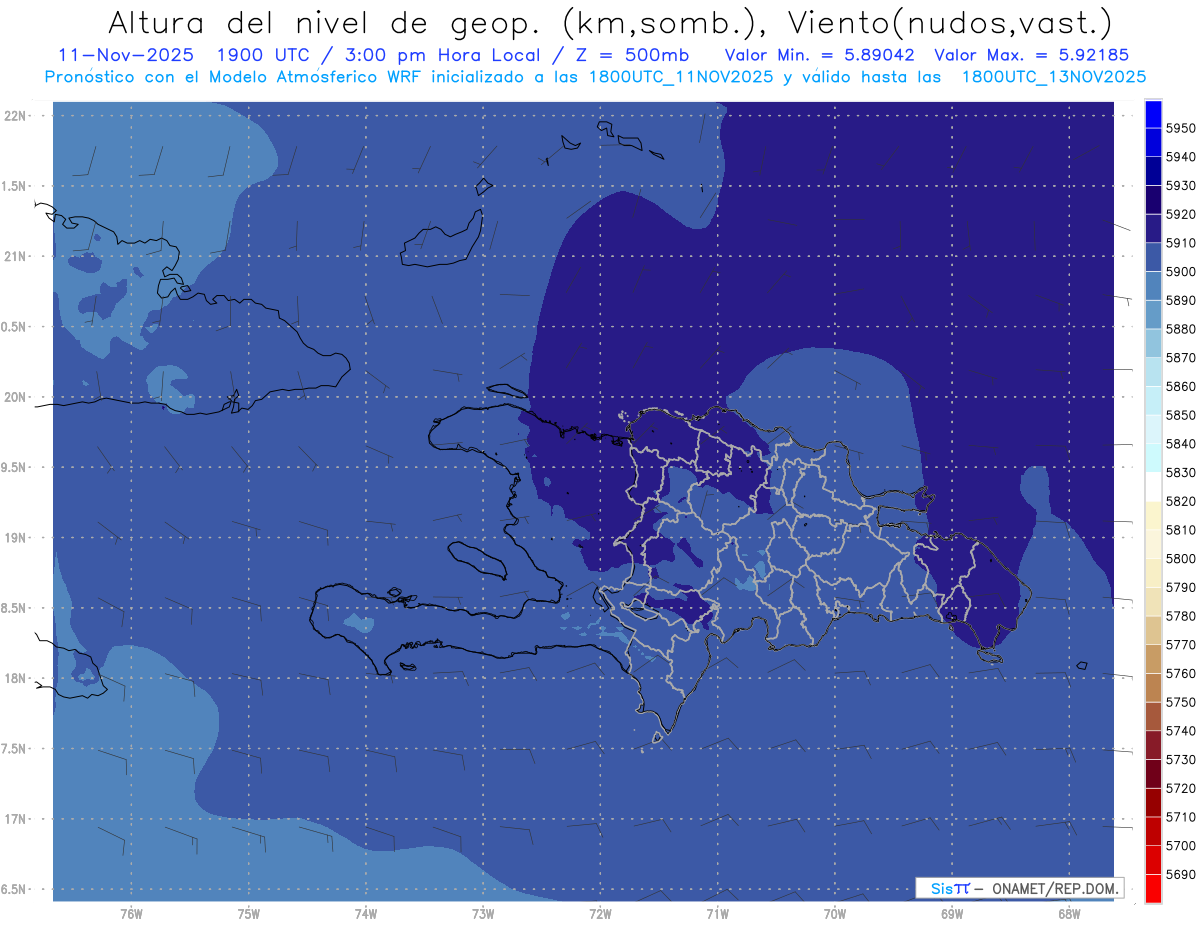The width and height of the screenshot is (1200, 927).
Task: Click the 68W longitude axis label
Action: (1069, 913)
